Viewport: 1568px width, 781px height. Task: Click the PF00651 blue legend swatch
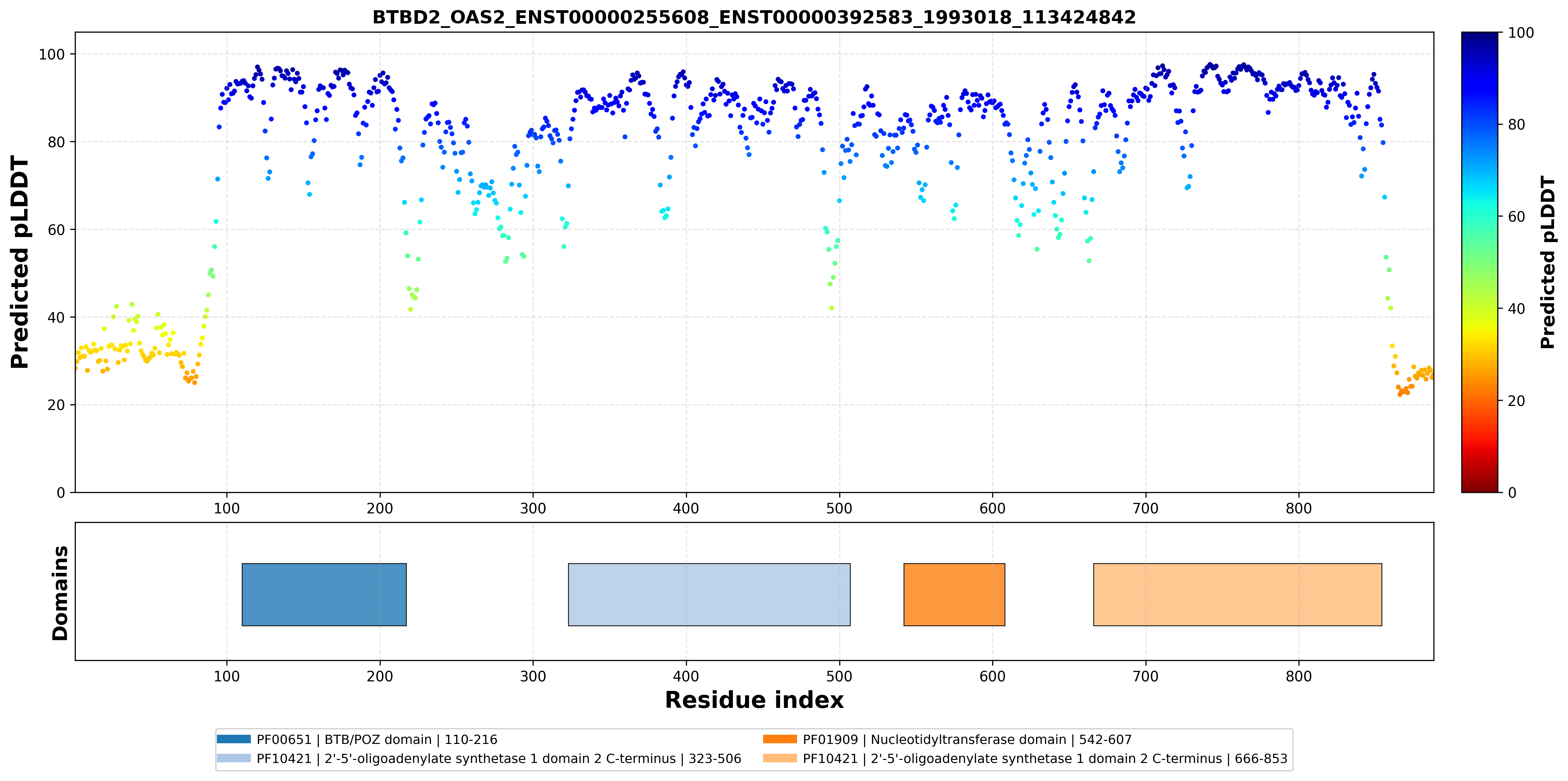(234, 739)
